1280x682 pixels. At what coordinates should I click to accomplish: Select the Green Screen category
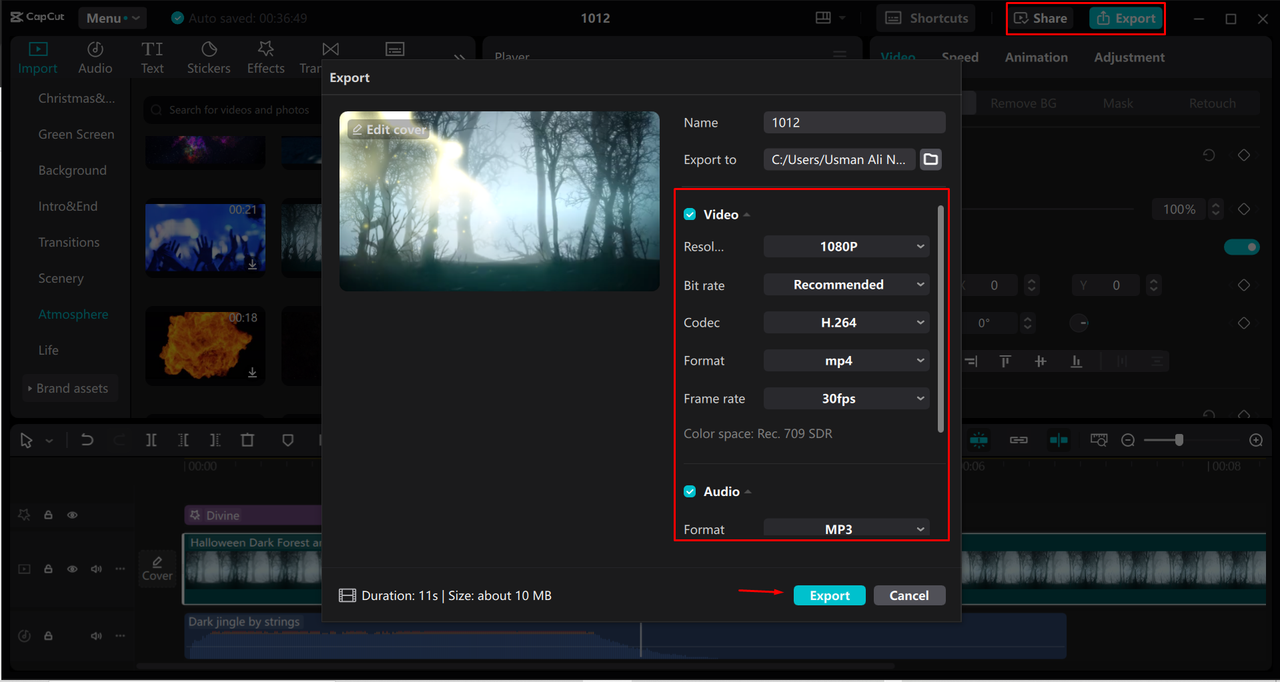(76, 134)
